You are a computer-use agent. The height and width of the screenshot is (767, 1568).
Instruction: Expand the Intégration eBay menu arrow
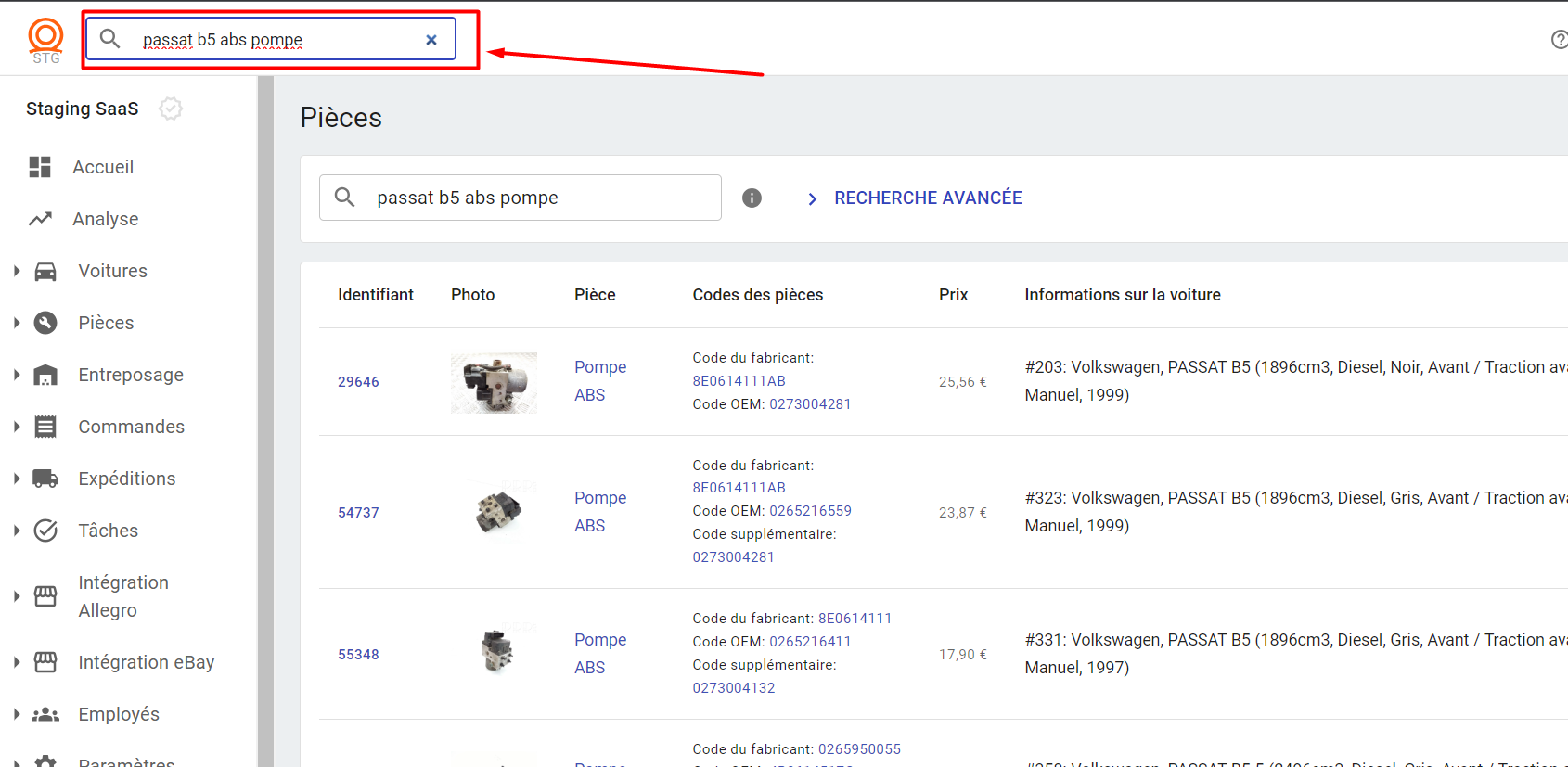[17, 662]
